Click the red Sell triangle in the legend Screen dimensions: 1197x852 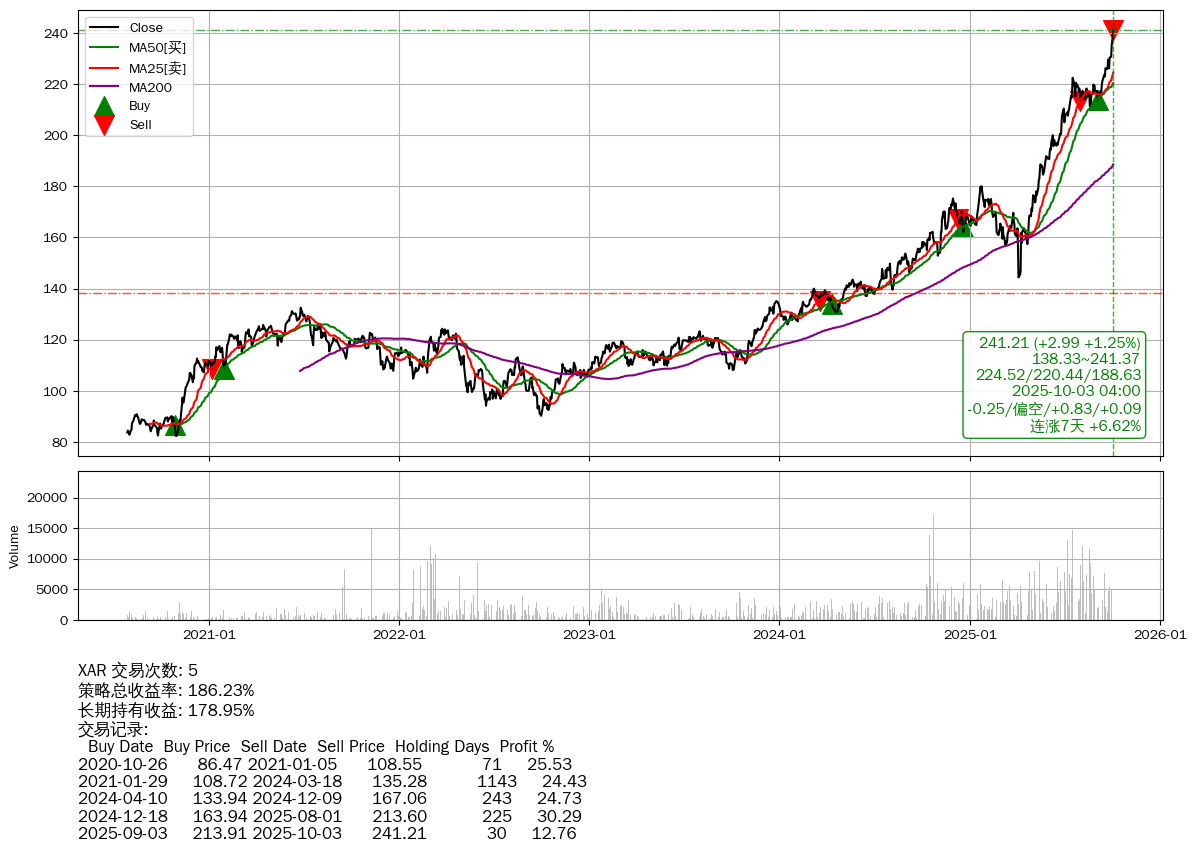tap(104, 124)
